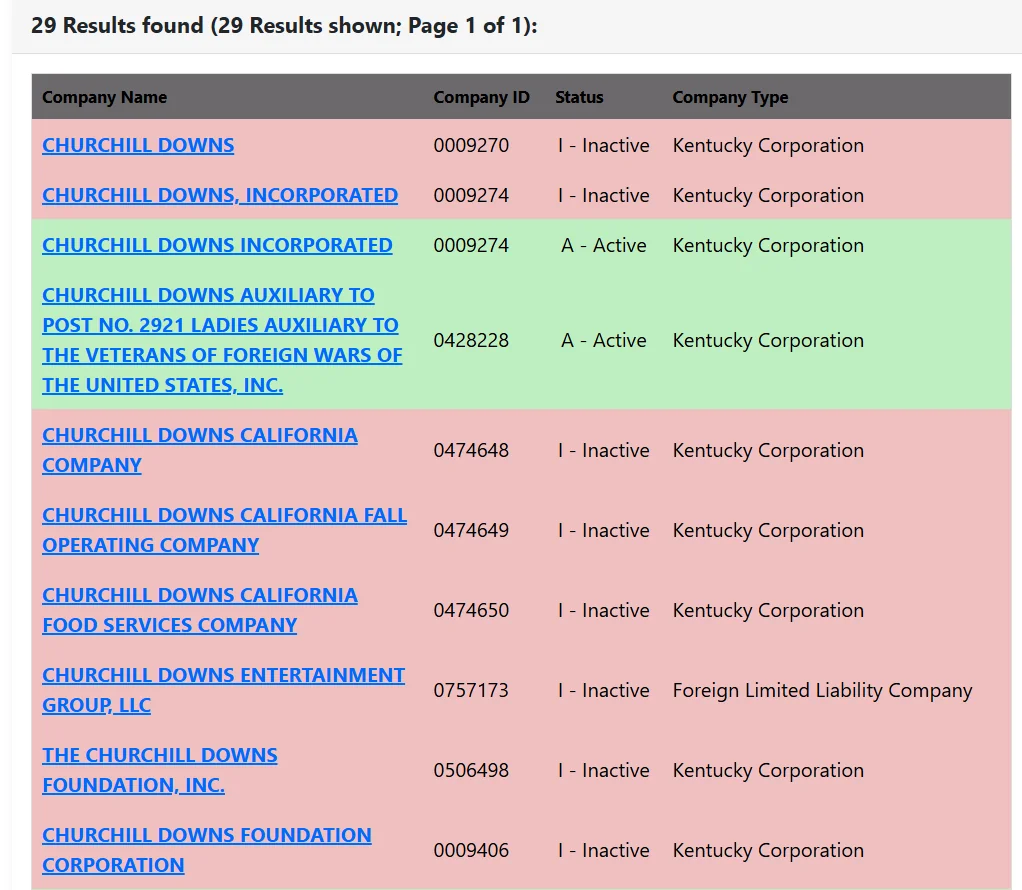The image size is (1022, 890).
Task: Open The Churchill Downs Foundation, Inc. link
Action: [160, 770]
